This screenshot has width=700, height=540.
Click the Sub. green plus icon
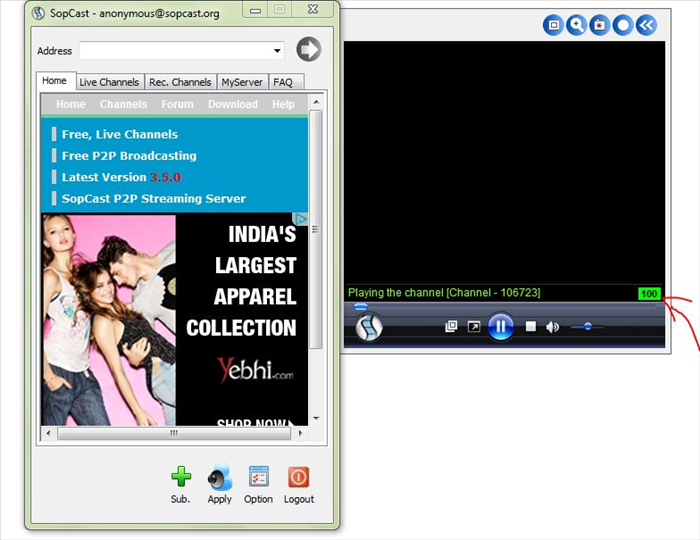coord(181,477)
